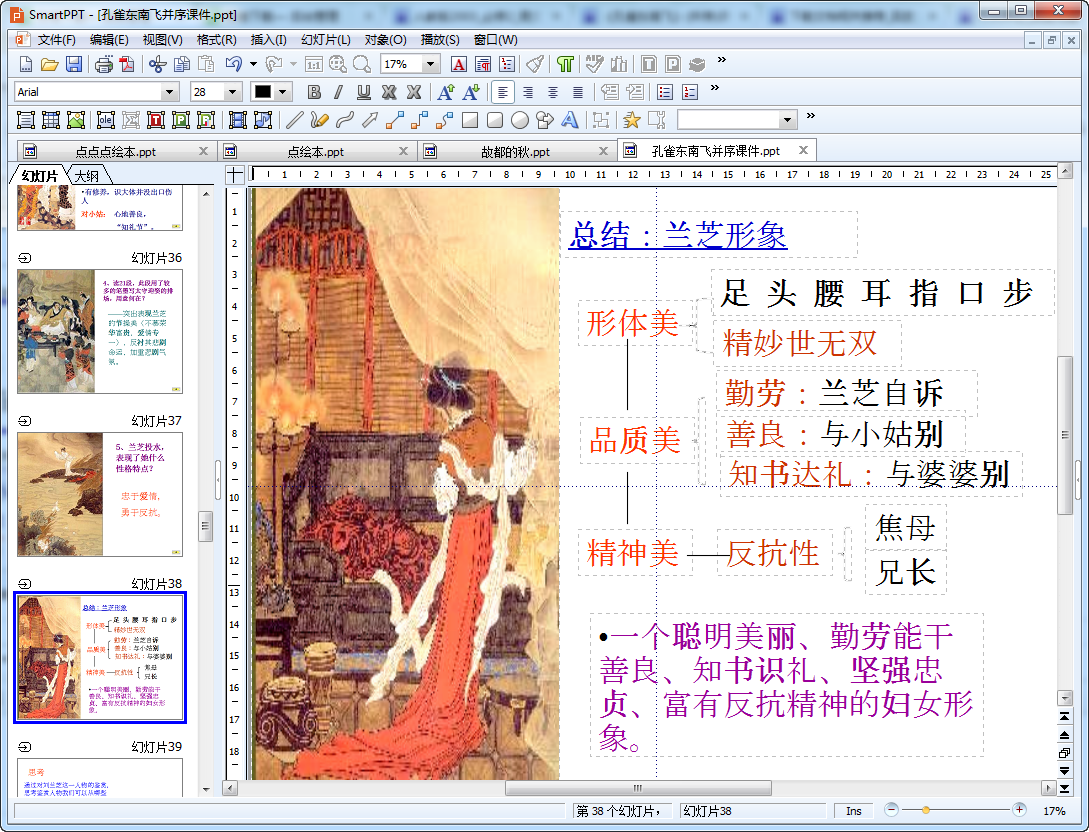Decrease font size with A down-arrow
The image size is (1089, 832).
[471, 92]
